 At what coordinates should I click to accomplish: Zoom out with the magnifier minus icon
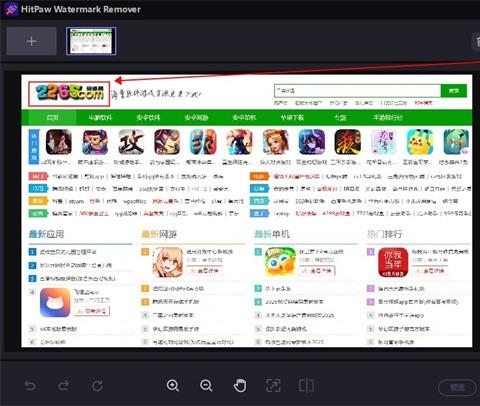(206, 386)
